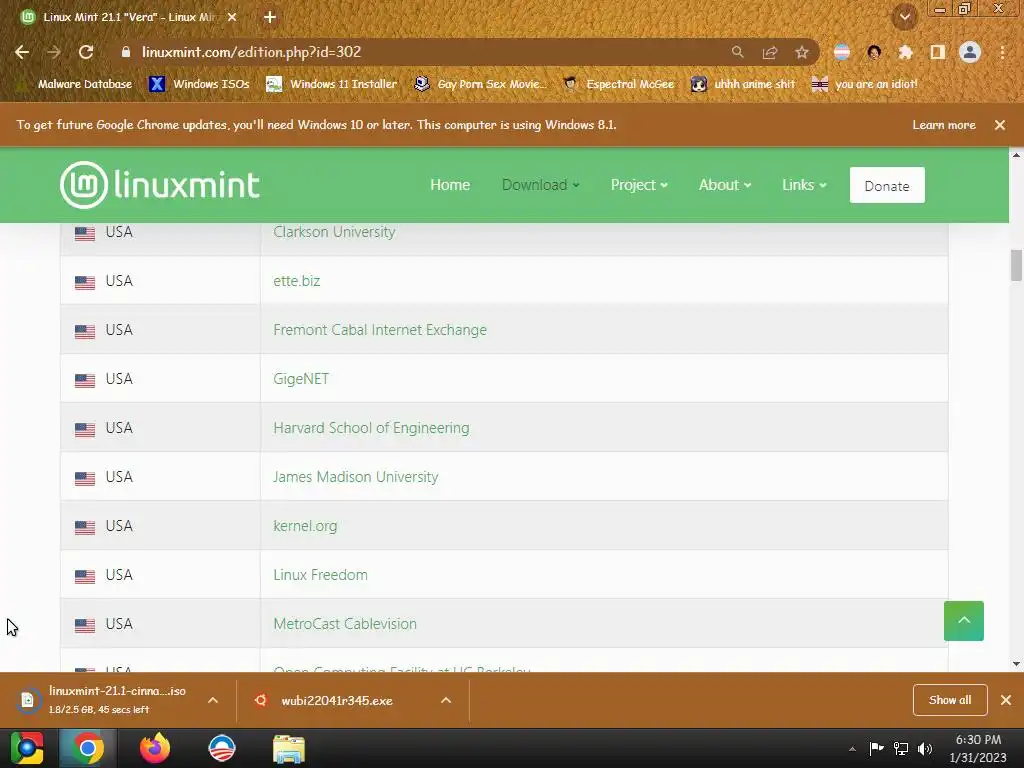Viewport: 1024px width, 768px height.
Task: Expand options for wubi22041r345.exe download
Action: coord(446,700)
